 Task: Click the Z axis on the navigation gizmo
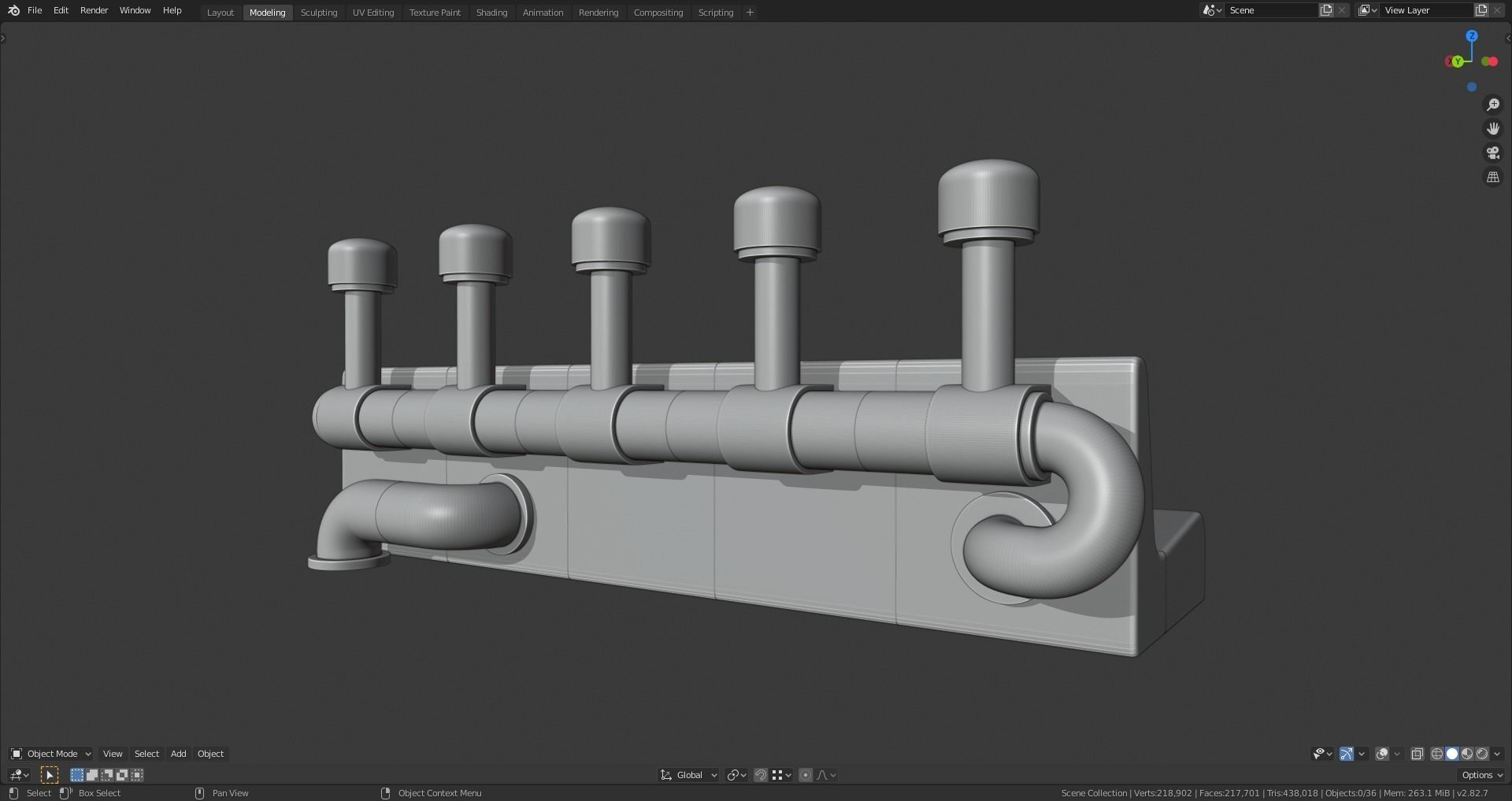click(x=1472, y=36)
